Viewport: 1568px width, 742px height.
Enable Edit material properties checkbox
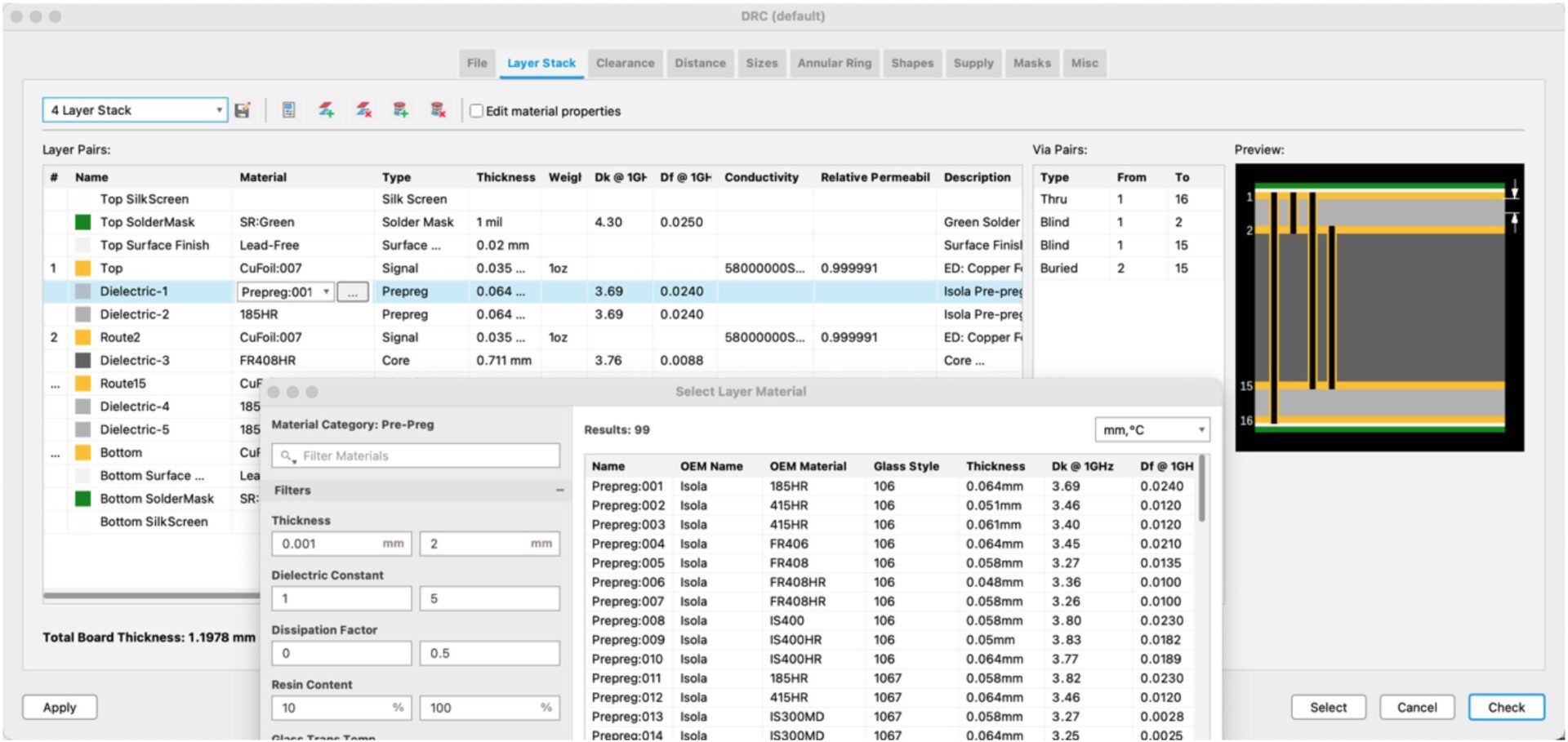click(x=476, y=111)
